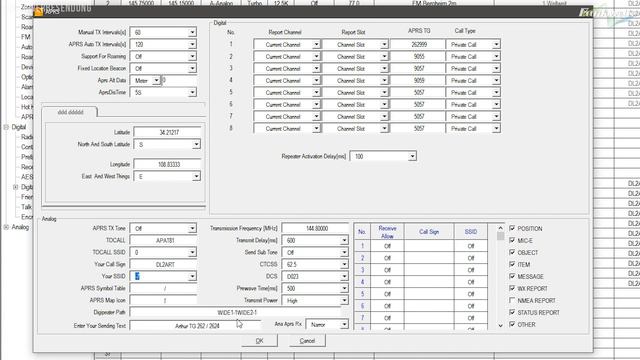Click the APRS window title icon
The height and width of the screenshot is (360, 640).
coord(38,11)
